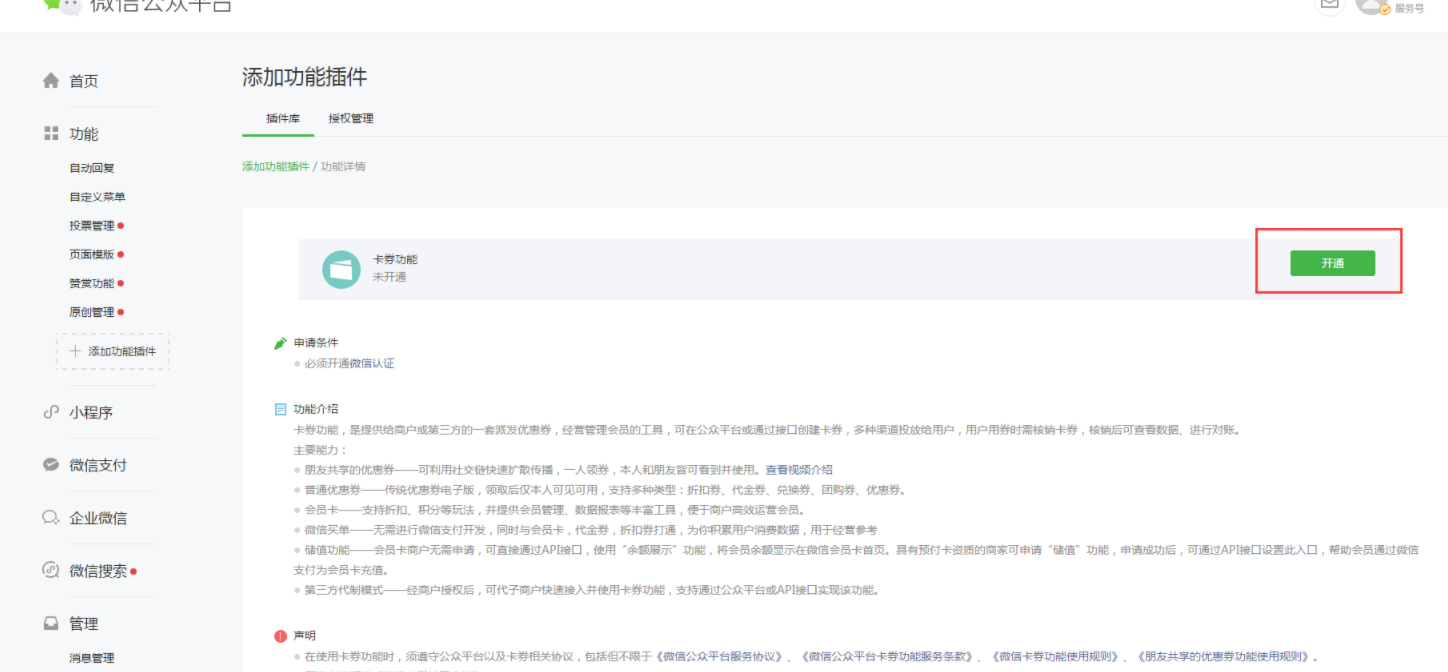Click the dashed 添加功能插件 sidebar button
The image size is (1448, 672).
coord(113,351)
